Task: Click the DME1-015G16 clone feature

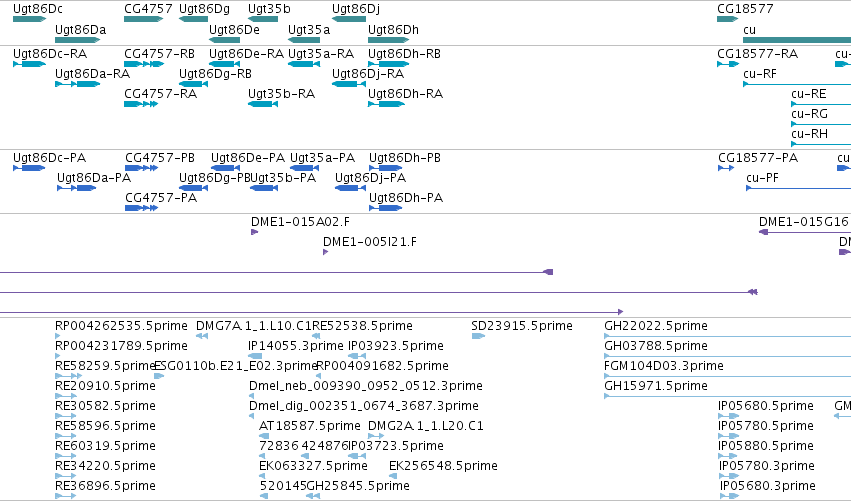Action: tap(805, 232)
